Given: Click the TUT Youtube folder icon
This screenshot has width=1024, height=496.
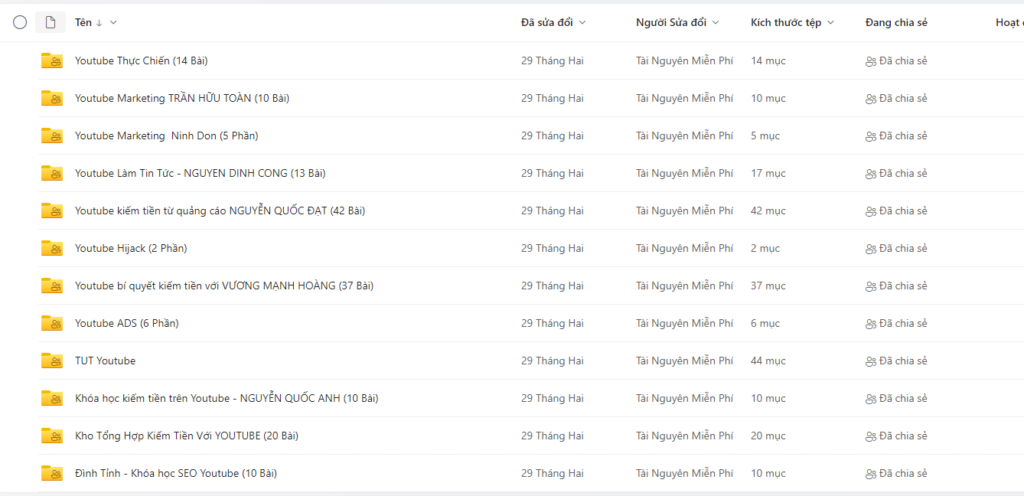Looking at the screenshot, I should tap(51, 361).
